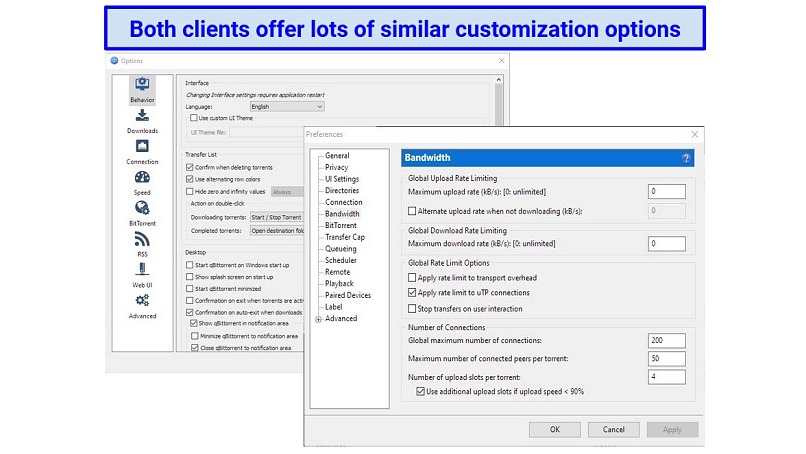Toggle Apply rate limit to uTP connections
Image resolution: width=806 pixels, height=454 pixels.
click(412, 293)
